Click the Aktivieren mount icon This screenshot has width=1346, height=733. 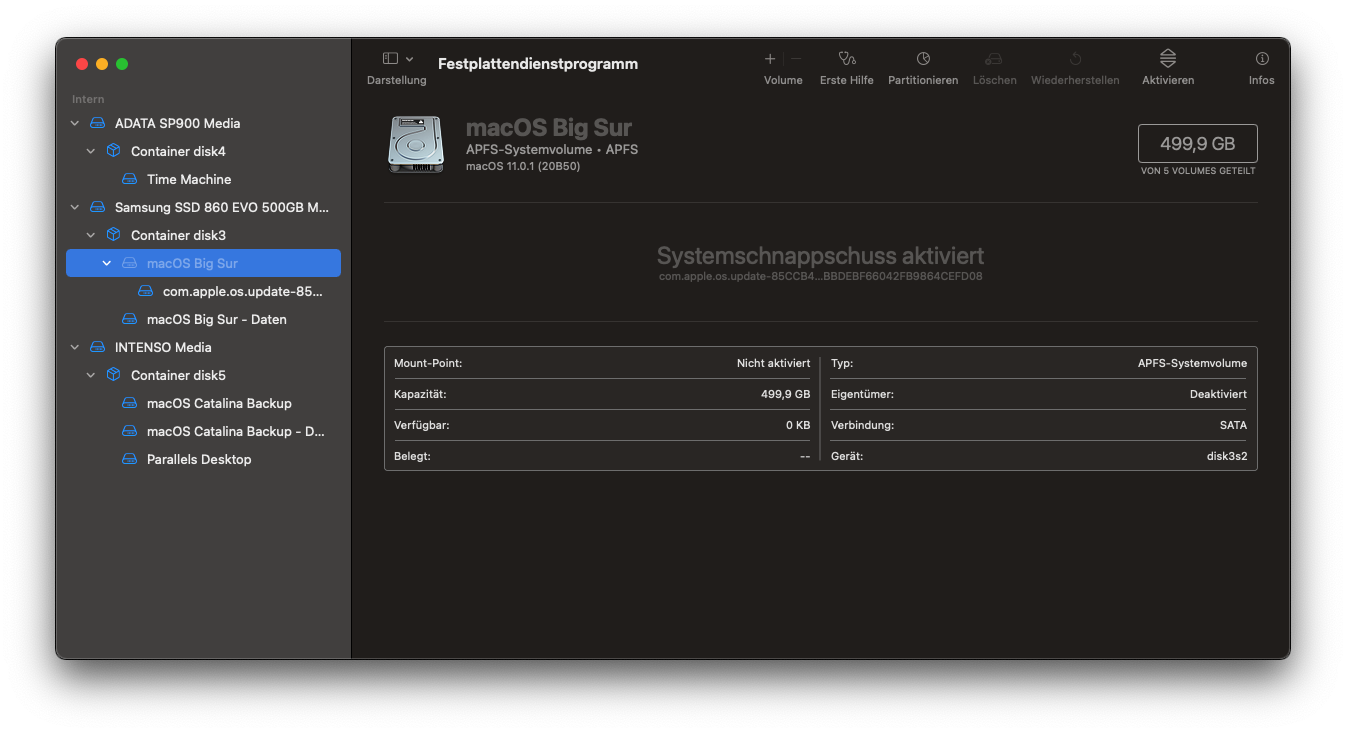tap(1167, 59)
